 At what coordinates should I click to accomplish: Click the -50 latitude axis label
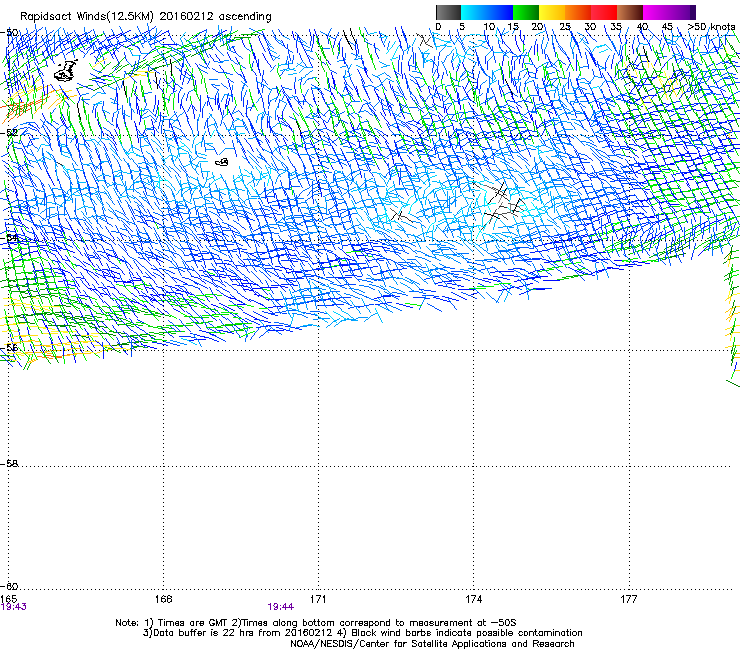pyautogui.click(x=9, y=33)
